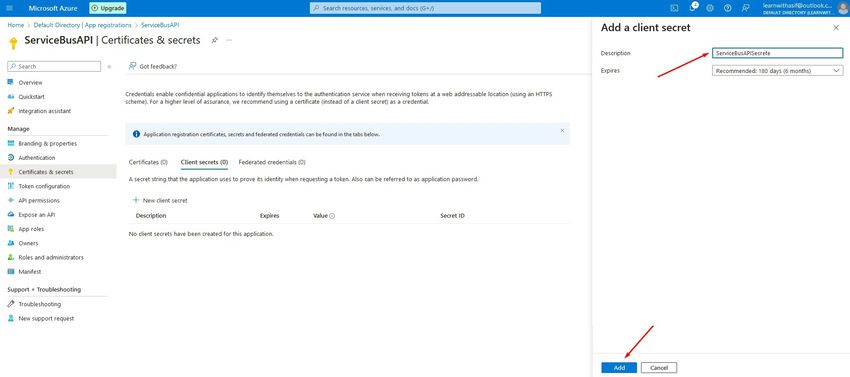This screenshot has width=850, height=377.
Task: Dismiss the blue info banner
Action: [562, 131]
